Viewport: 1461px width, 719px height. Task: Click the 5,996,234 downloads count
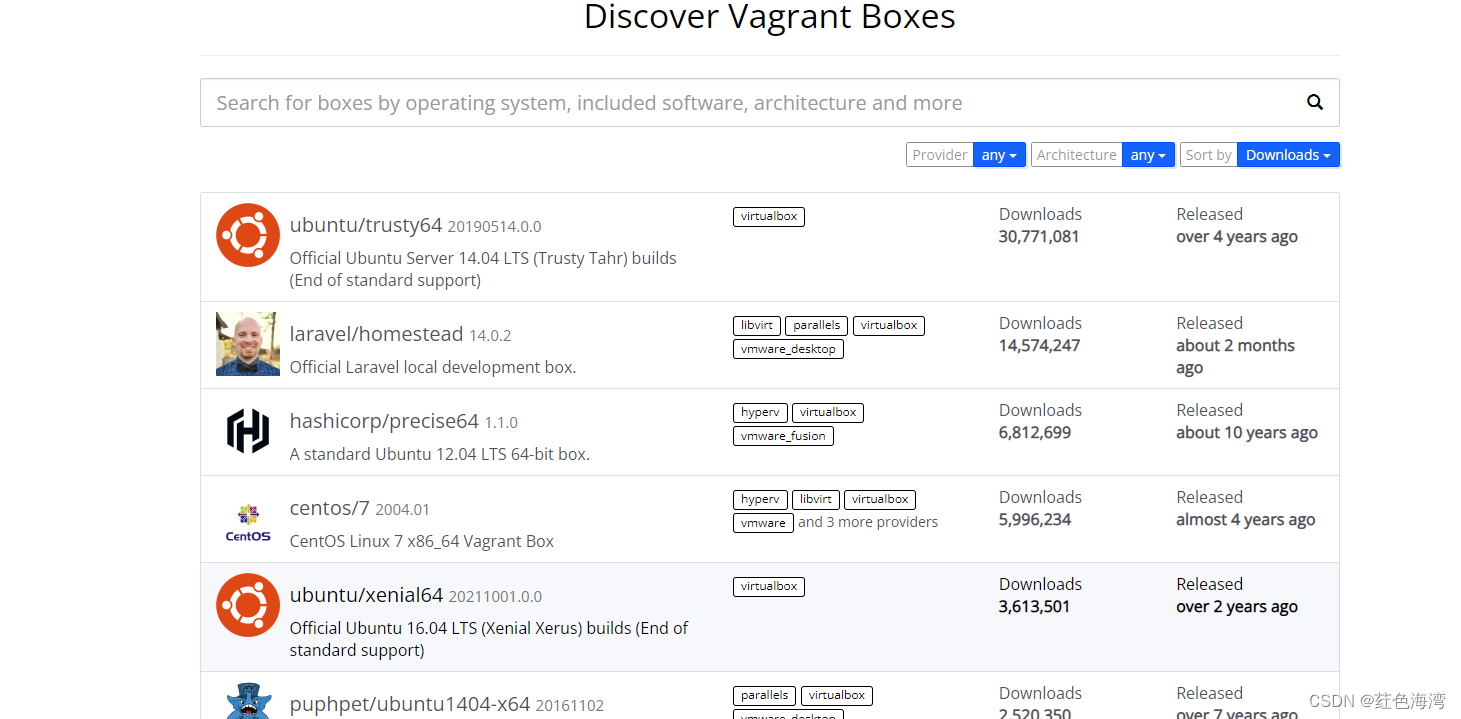coord(1035,520)
